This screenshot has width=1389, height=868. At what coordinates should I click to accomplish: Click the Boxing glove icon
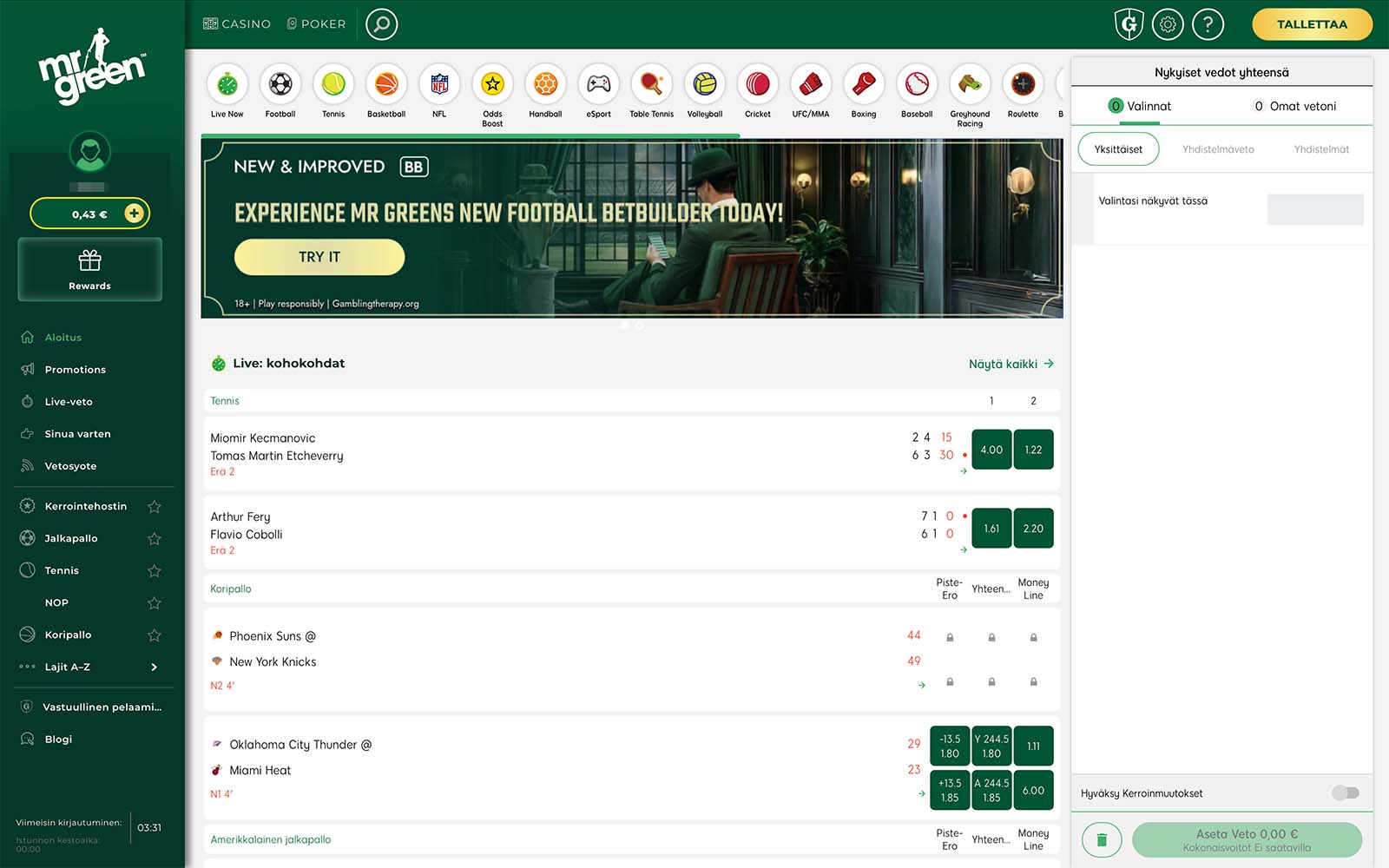coord(863,84)
